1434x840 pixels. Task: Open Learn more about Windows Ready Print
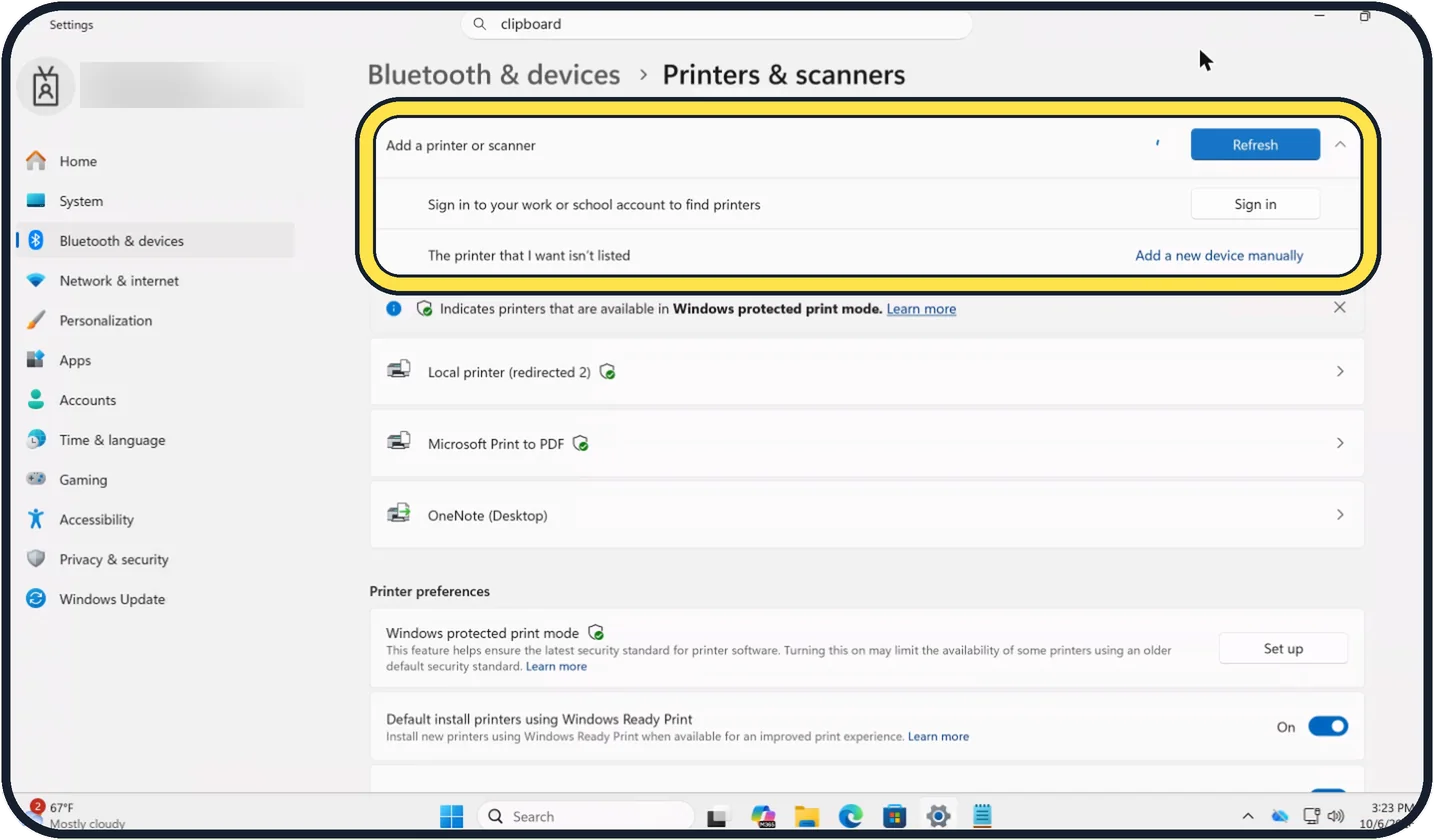(x=938, y=736)
